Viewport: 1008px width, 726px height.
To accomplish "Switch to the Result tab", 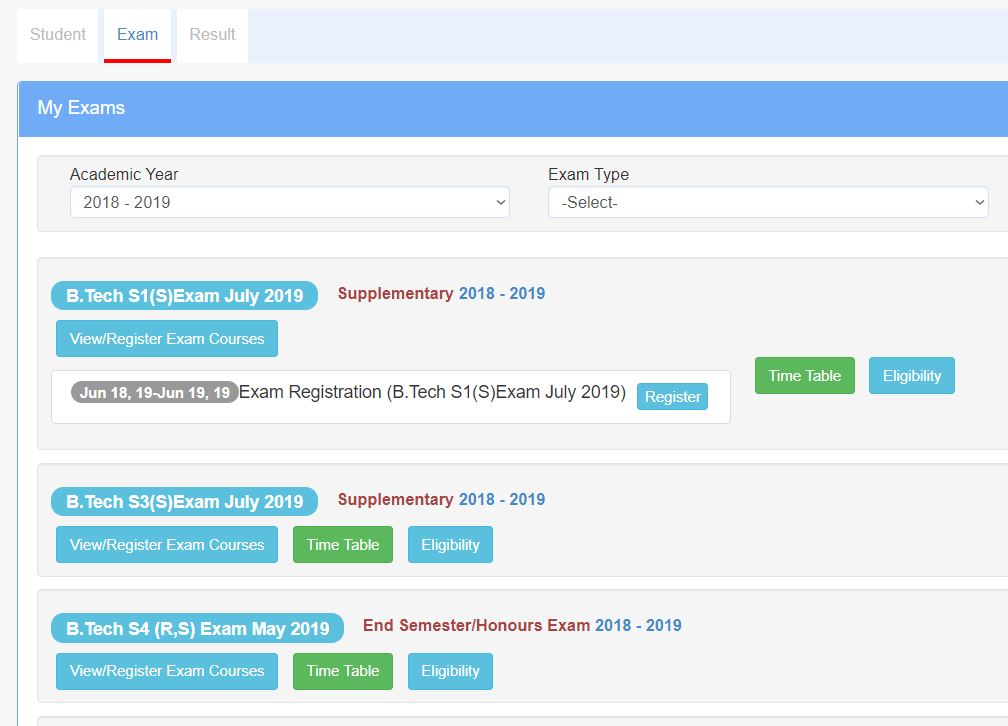I will pos(211,34).
